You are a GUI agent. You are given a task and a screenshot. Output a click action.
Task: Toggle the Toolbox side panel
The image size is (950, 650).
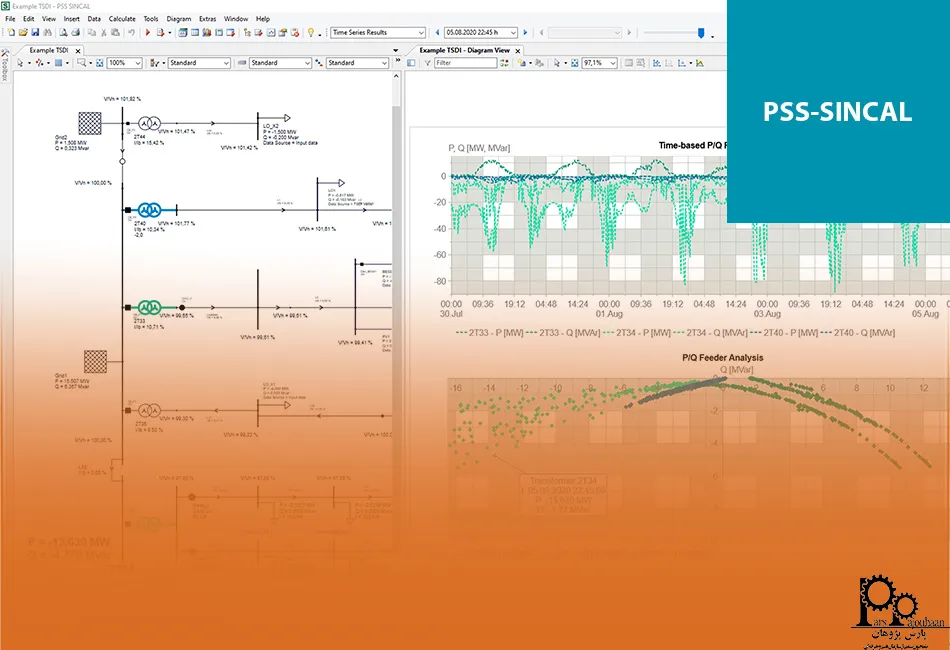click(5, 65)
